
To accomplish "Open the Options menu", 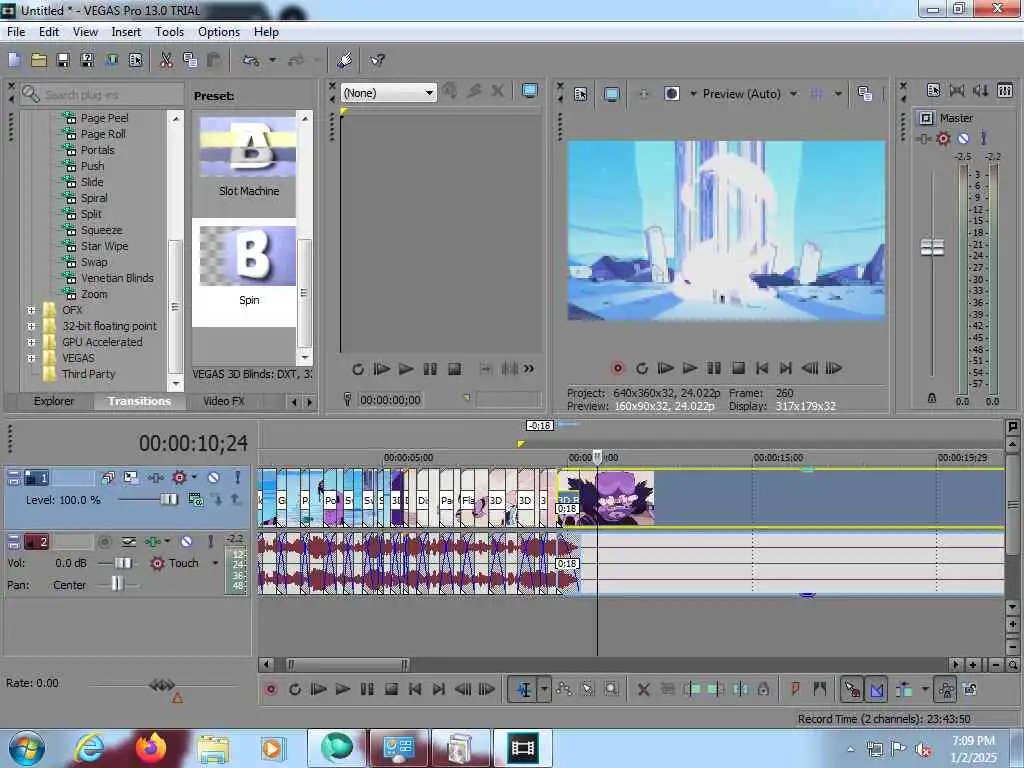I will click(x=219, y=31).
